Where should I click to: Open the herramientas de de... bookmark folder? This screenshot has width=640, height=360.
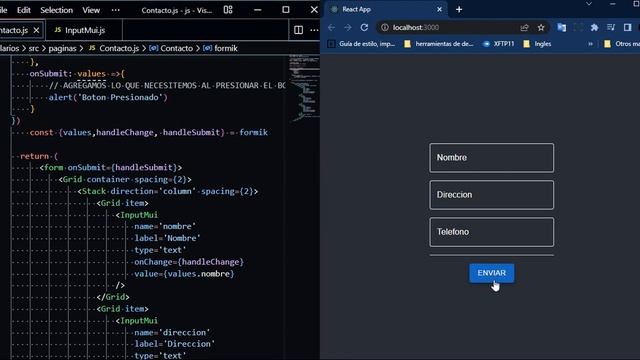point(439,44)
